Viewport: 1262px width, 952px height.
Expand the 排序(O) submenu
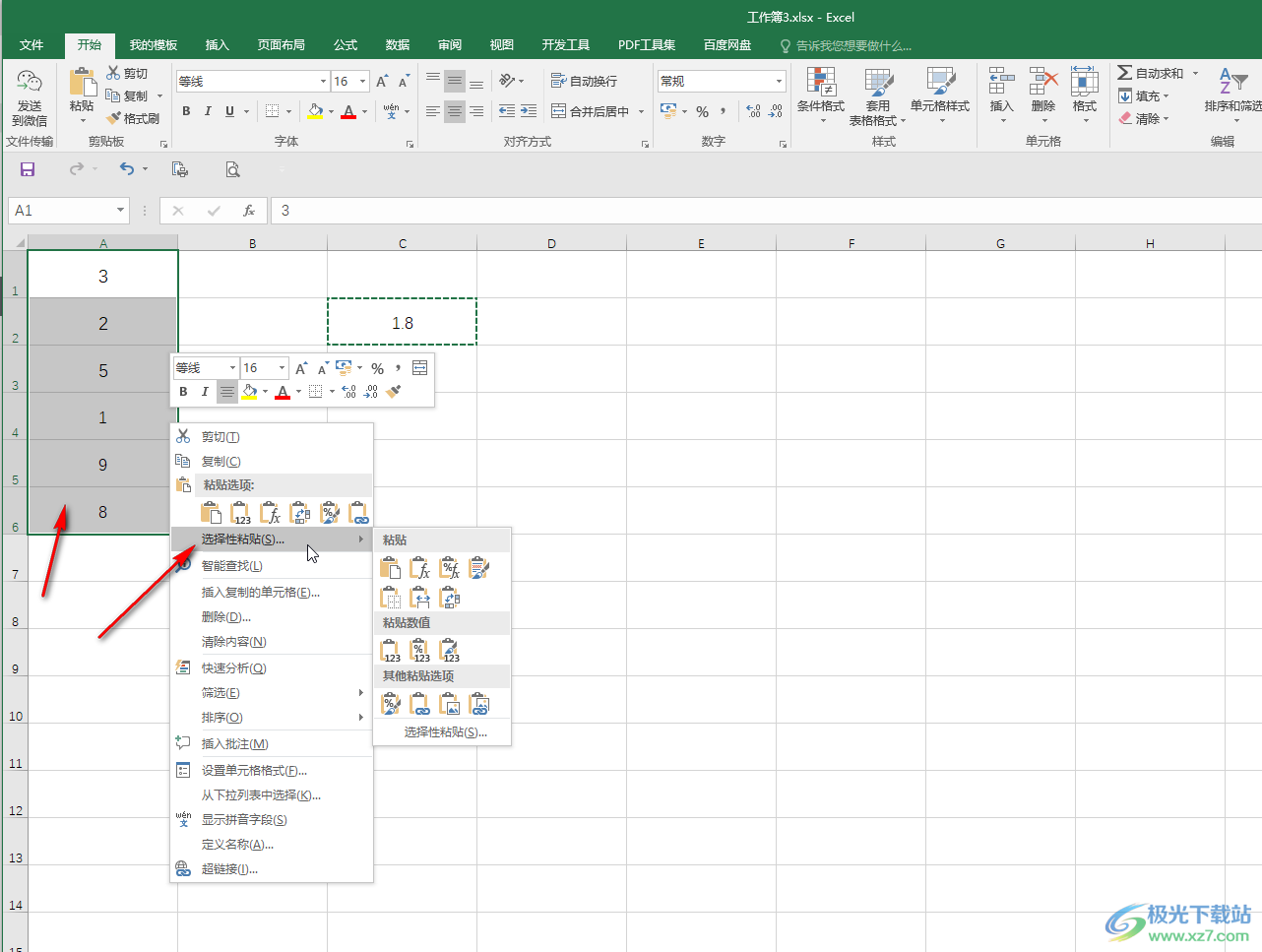tap(272, 718)
